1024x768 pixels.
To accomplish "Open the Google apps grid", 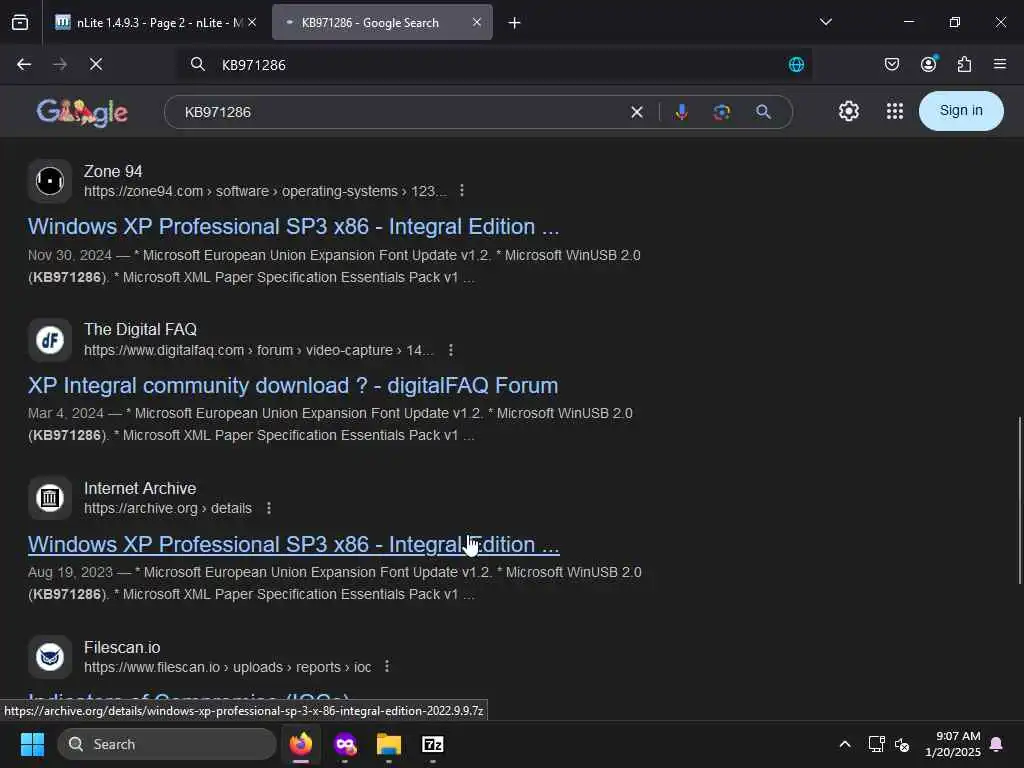I will click(x=895, y=111).
